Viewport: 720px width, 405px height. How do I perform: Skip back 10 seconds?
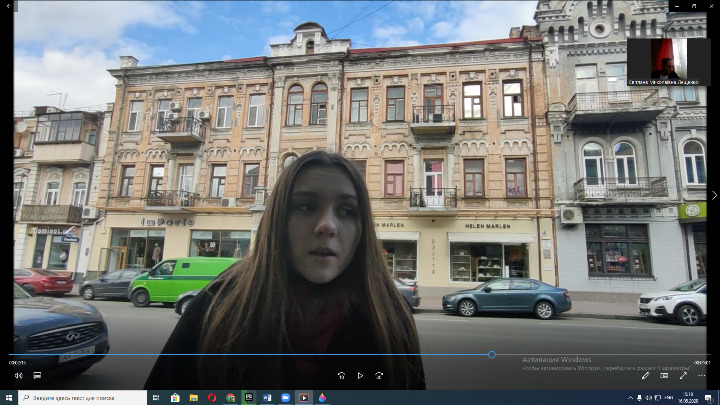click(341, 376)
